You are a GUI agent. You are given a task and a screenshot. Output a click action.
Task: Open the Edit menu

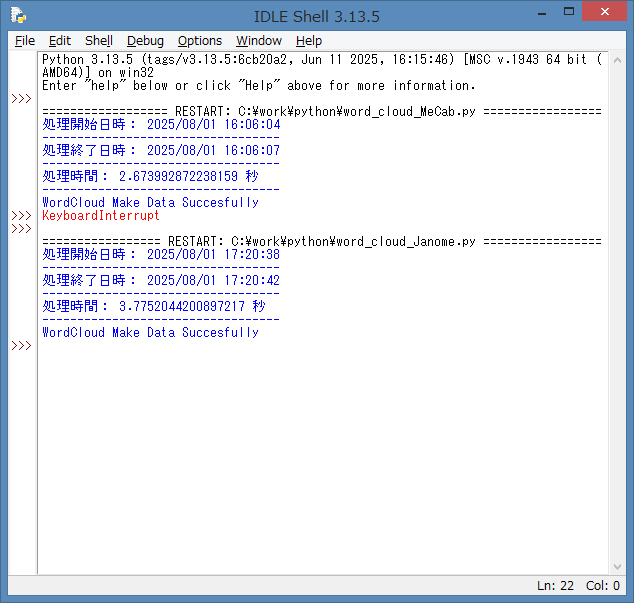pyautogui.click(x=60, y=41)
